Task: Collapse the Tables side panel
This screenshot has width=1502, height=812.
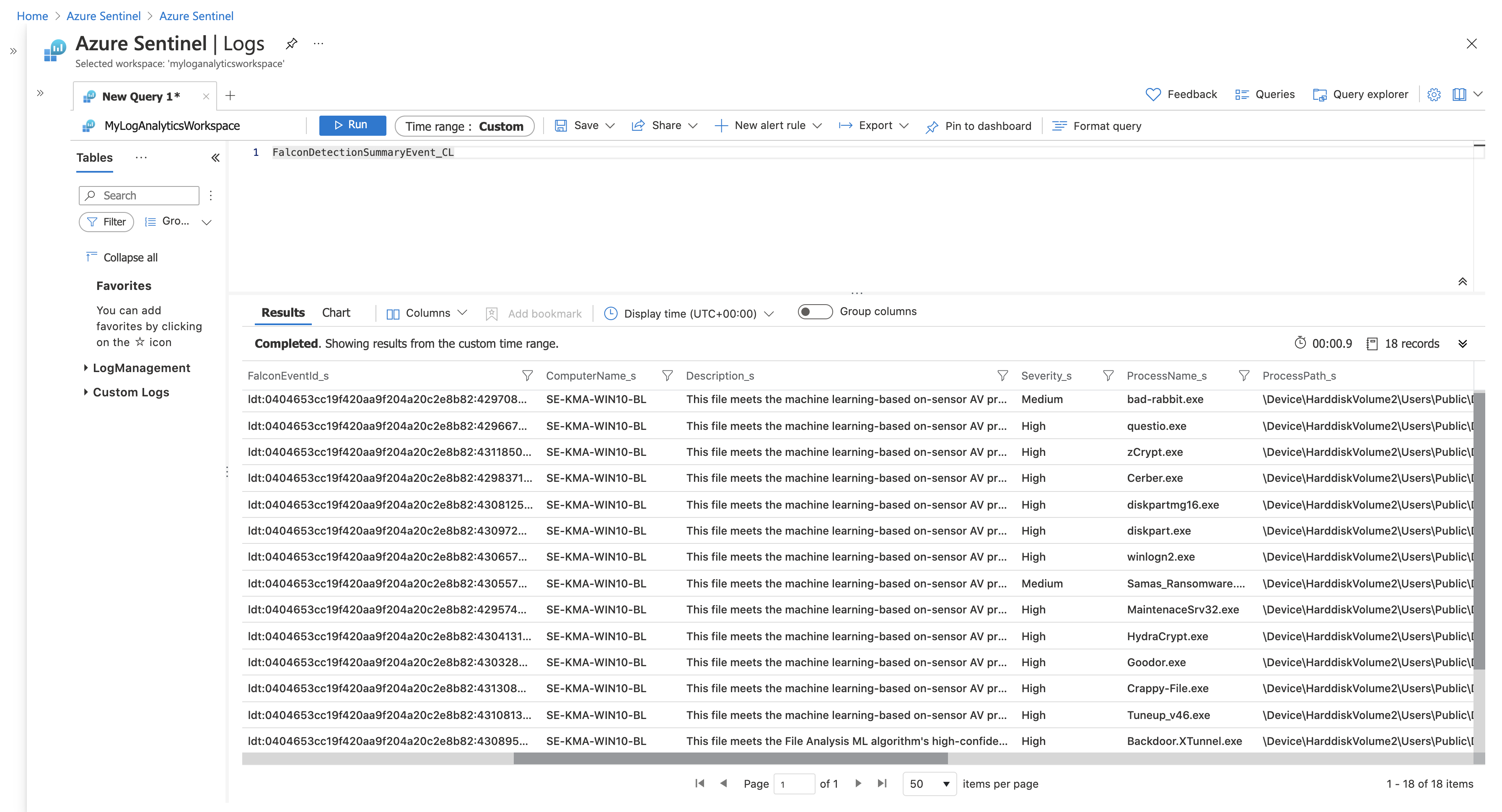Action: coord(215,158)
